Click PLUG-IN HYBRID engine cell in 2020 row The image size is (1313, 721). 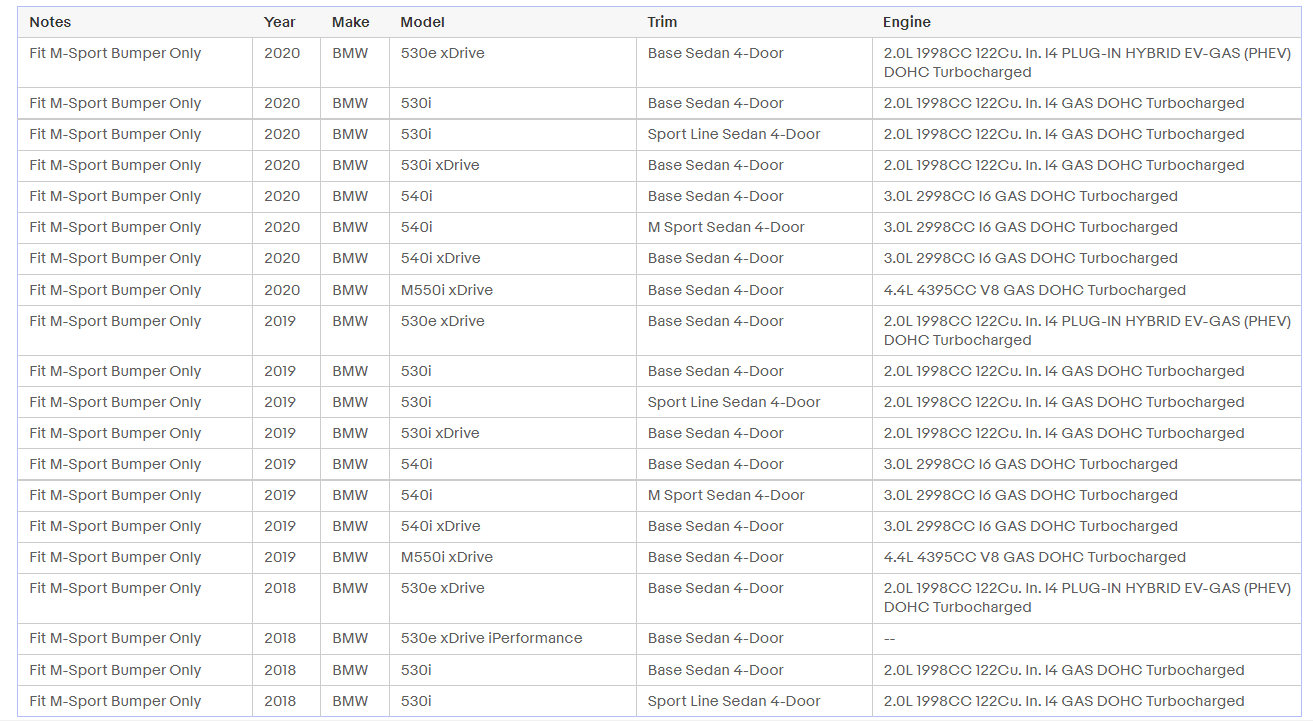[1087, 62]
